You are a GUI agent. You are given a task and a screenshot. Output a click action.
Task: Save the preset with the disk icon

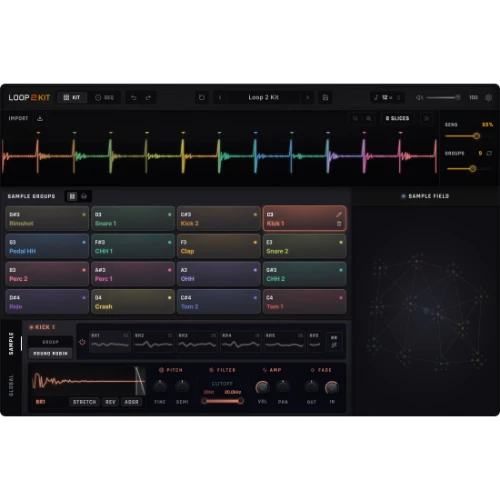coord(325,97)
